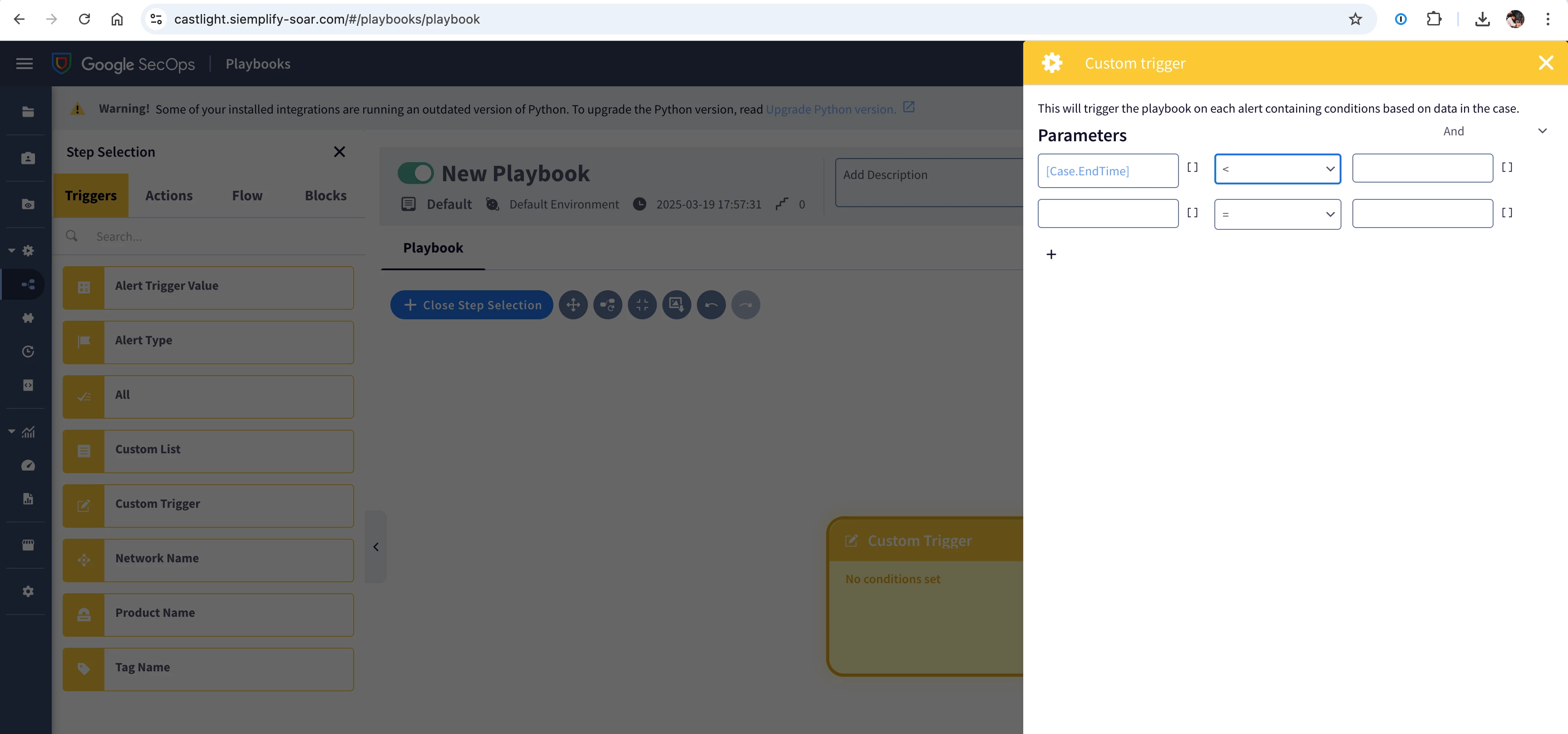Click the Close Step Selection button
Viewport: 1568px width, 734px height.
[x=472, y=305]
